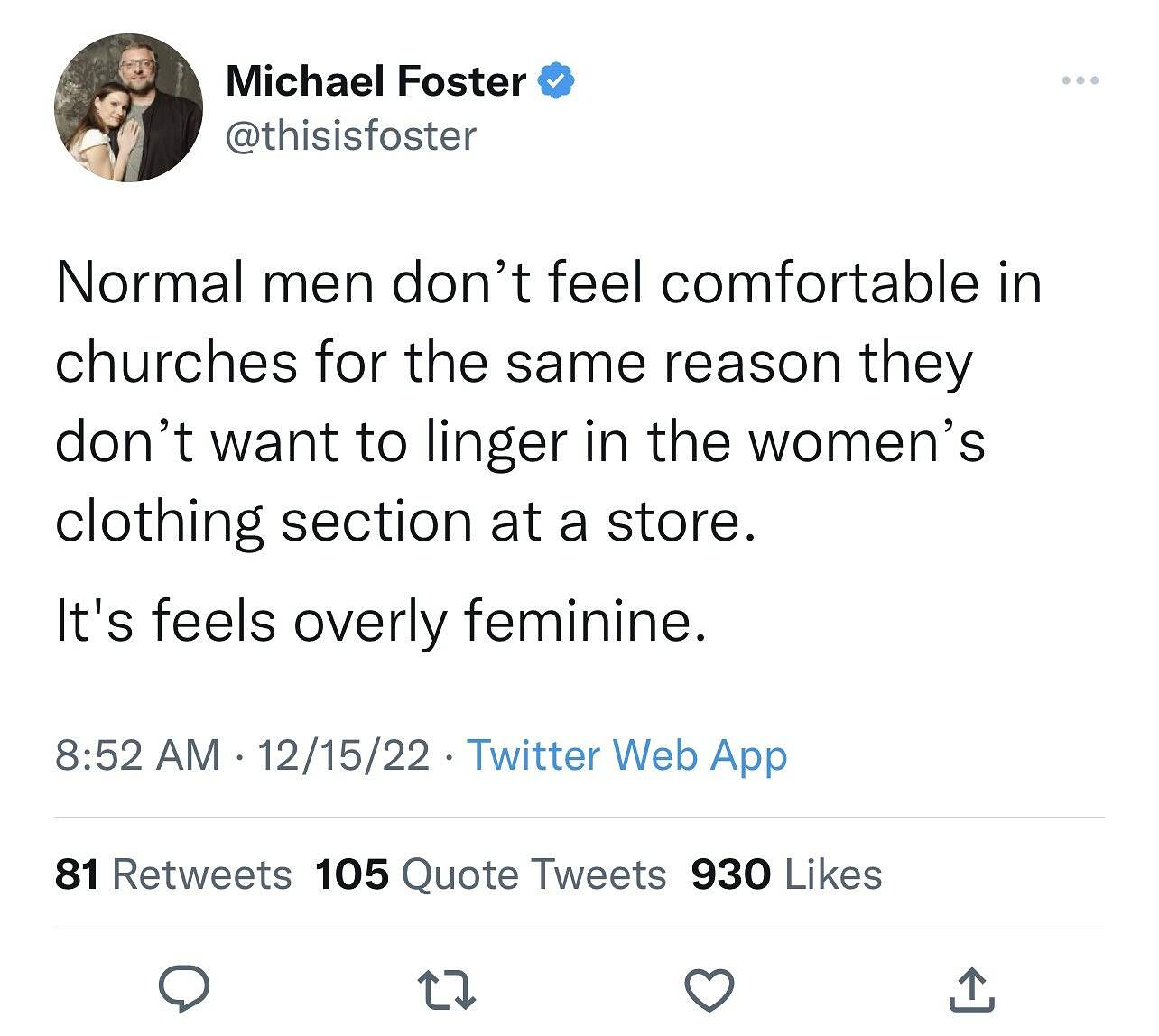The height and width of the screenshot is (1036, 1159).
Task: Click the word "churches" in the tweet
Action: (176, 363)
